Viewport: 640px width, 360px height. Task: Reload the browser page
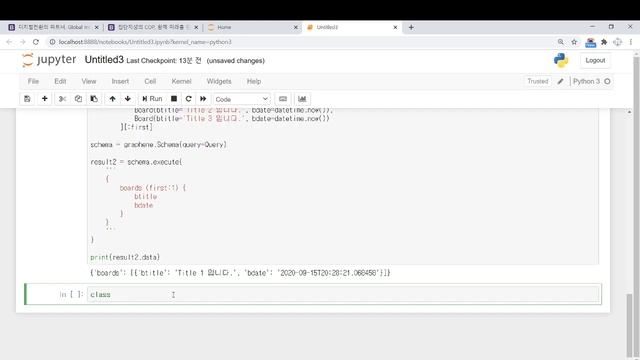tap(36, 42)
